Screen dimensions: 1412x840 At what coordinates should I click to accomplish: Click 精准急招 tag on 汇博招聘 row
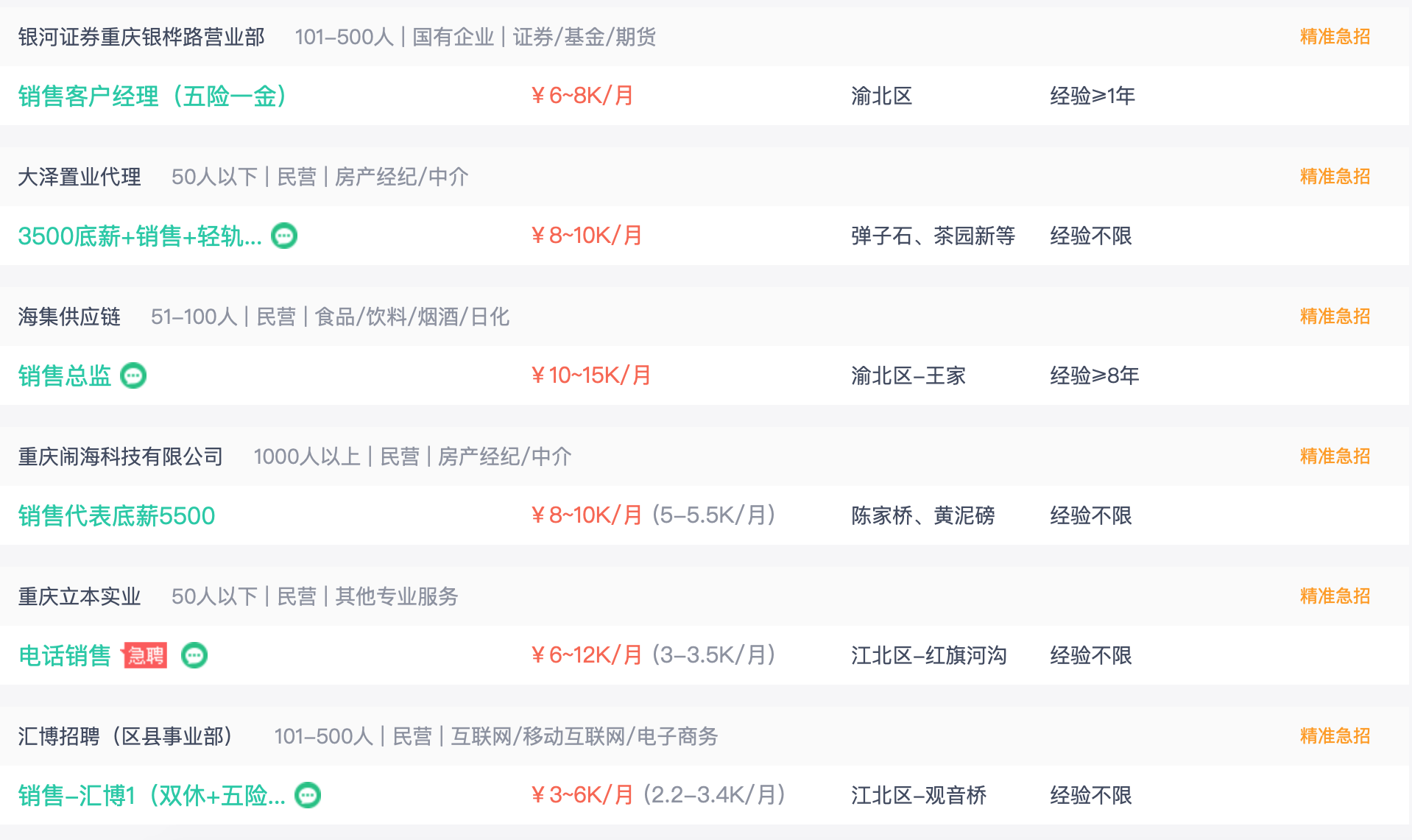click(1335, 736)
